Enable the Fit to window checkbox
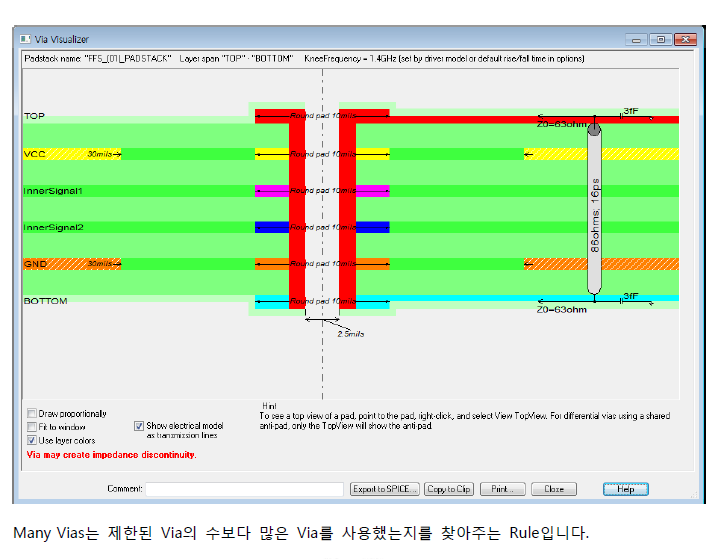Screen dimensions: 721x559 pyautogui.click(x=32, y=426)
